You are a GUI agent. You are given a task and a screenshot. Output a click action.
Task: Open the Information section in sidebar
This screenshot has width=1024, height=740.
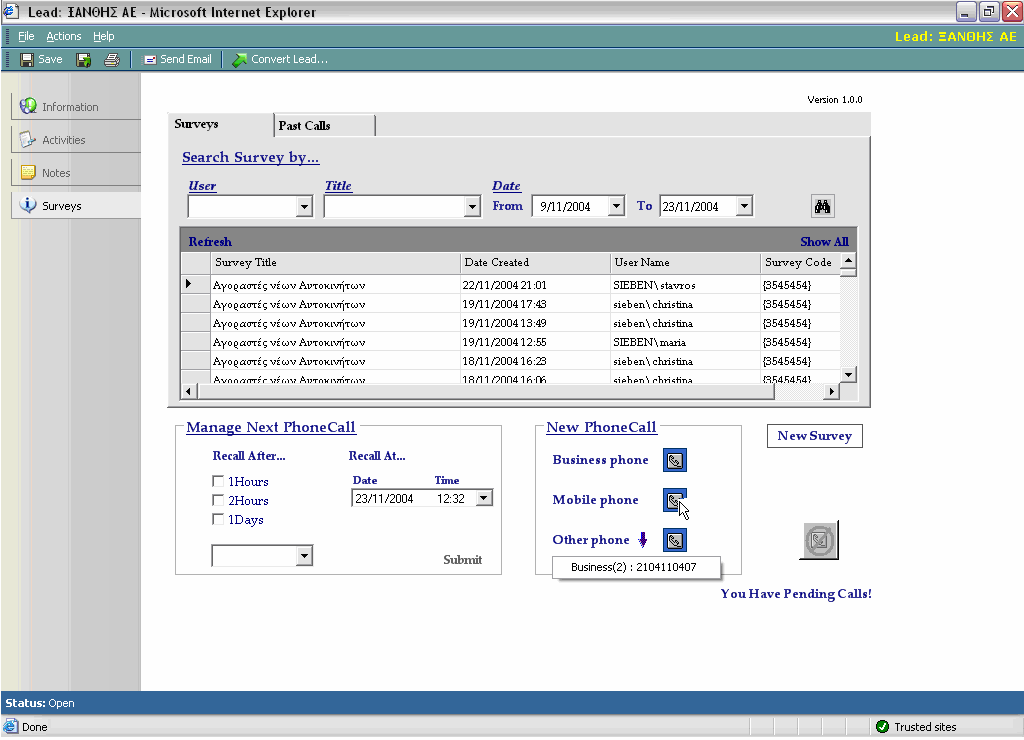click(x=76, y=106)
